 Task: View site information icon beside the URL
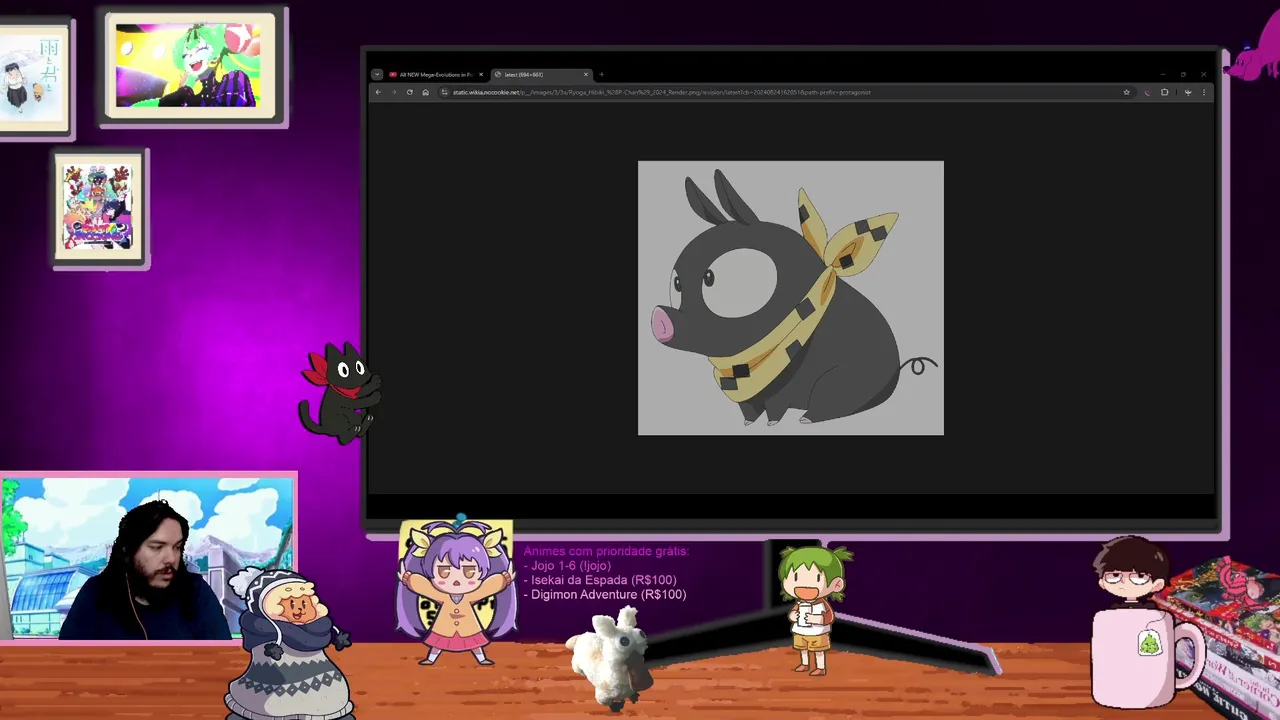(x=444, y=92)
